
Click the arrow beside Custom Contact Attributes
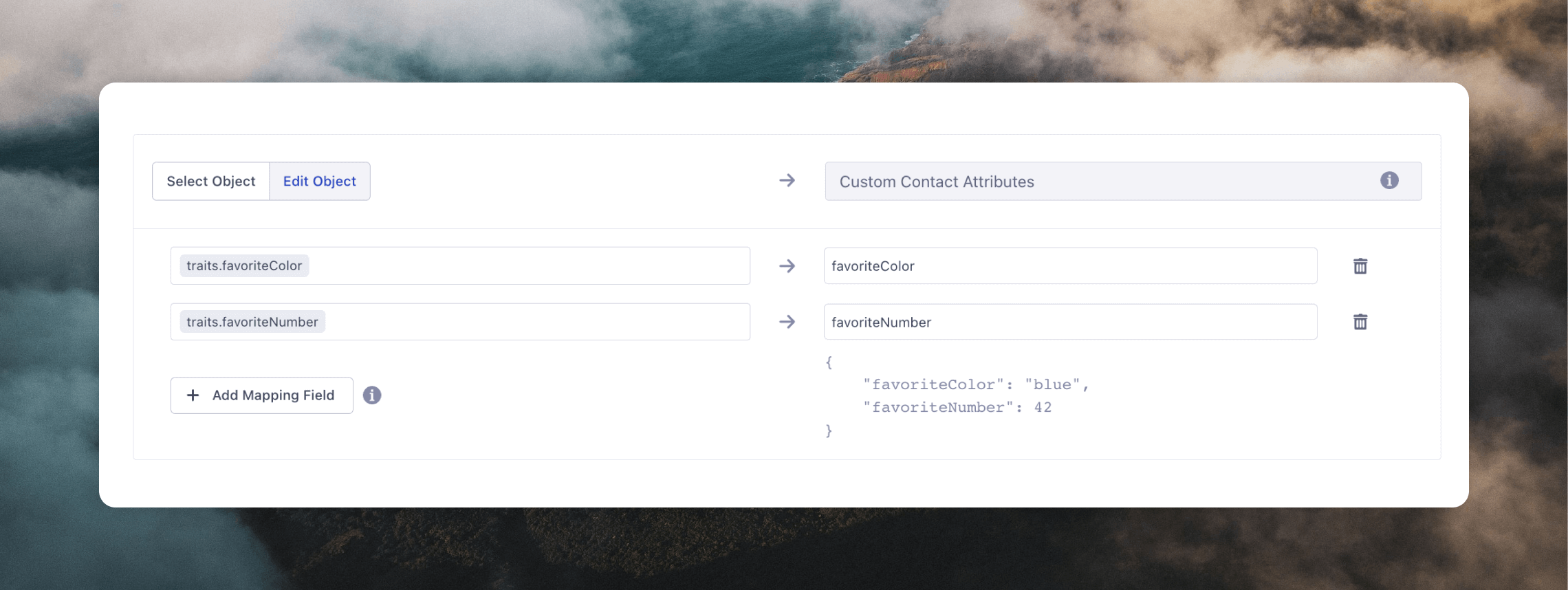[787, 181]
